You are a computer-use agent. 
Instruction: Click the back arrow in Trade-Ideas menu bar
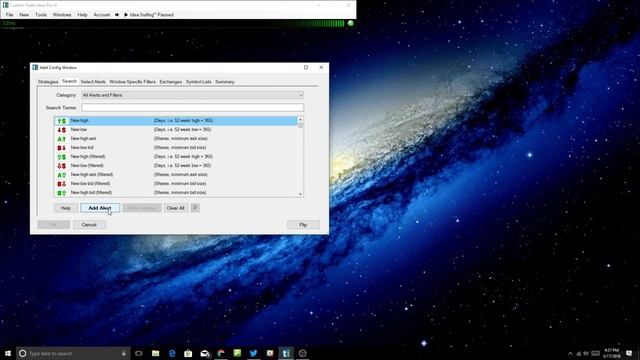pyautogui.click(x=117, y=15)
